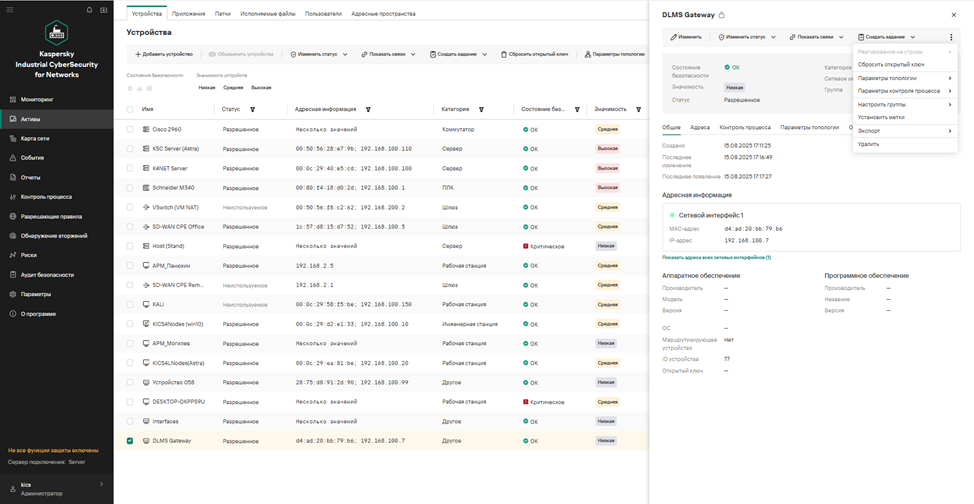The image size is (974, 504).
Task: Open Изменить статус dropdown in details panel
Action: pos(747,37)
